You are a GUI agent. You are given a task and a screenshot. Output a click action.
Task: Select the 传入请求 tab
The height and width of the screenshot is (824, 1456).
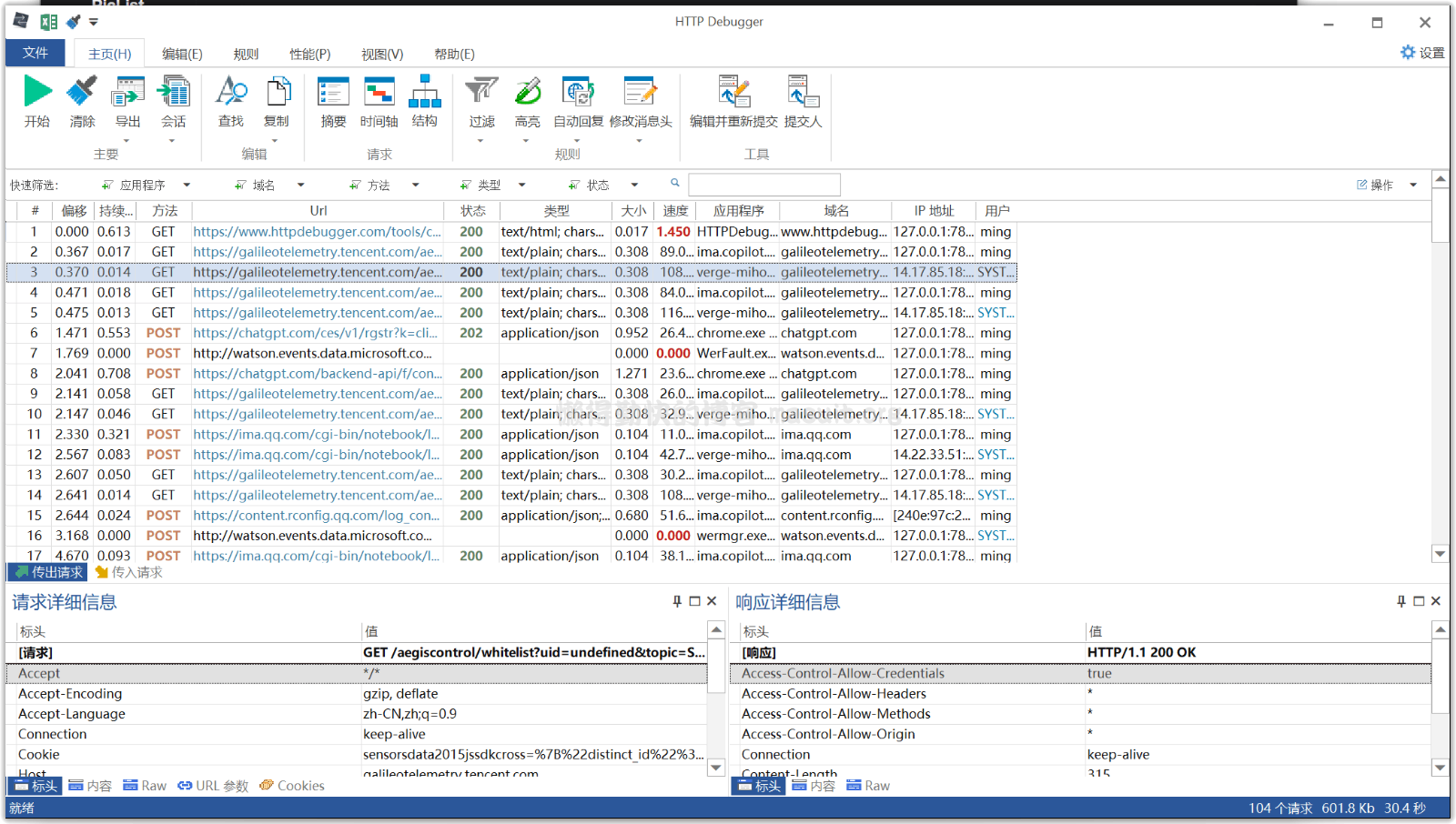[129, 572]
